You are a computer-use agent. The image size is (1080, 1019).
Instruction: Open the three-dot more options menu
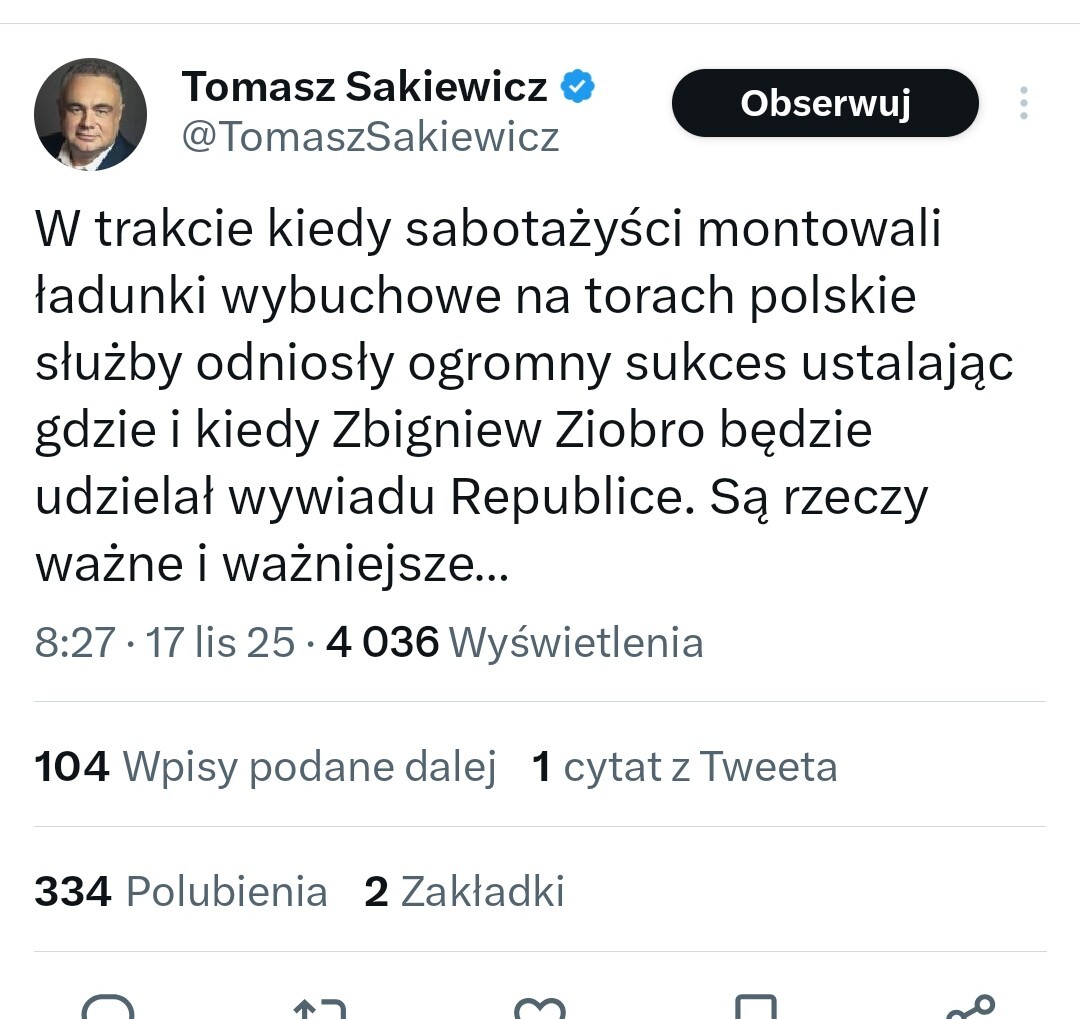[1023, 103]
